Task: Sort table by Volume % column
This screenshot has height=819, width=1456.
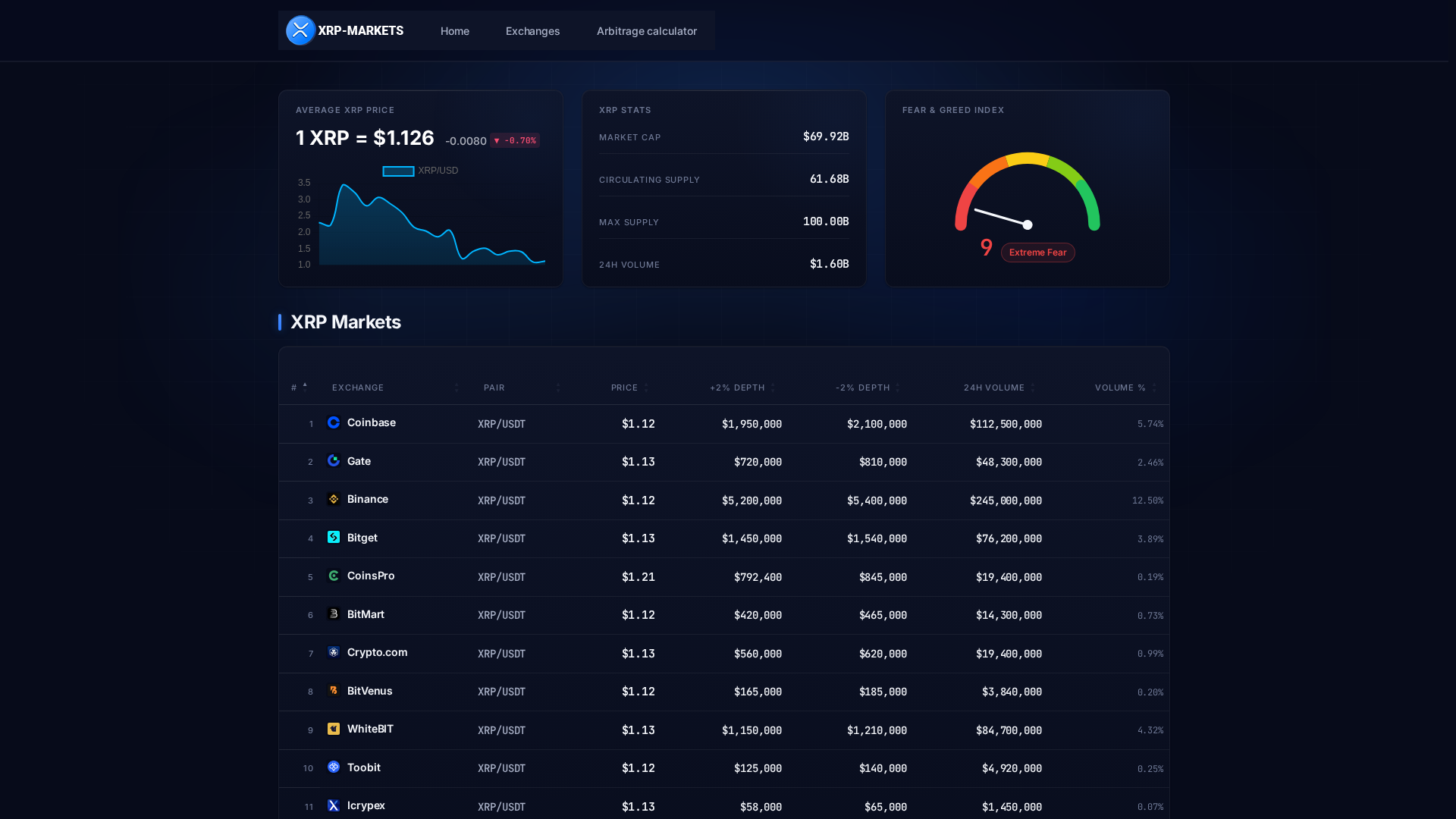Action: point(1126,388)
